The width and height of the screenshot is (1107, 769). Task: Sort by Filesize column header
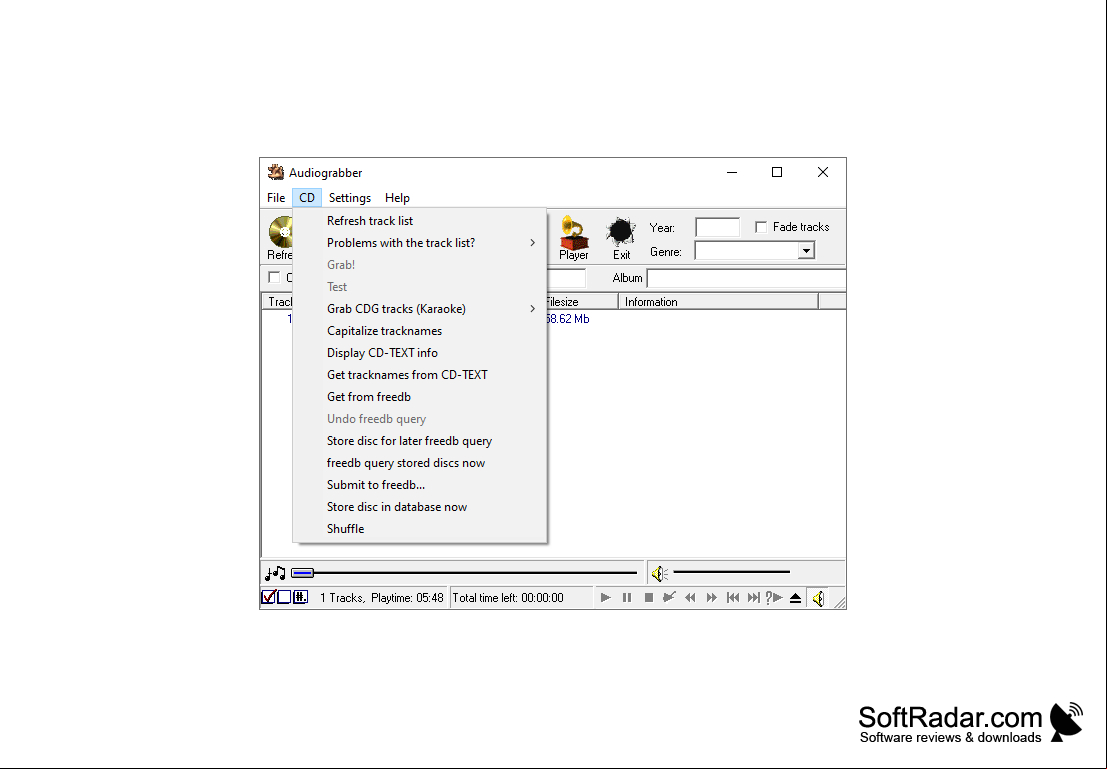(x=581, y=302)
